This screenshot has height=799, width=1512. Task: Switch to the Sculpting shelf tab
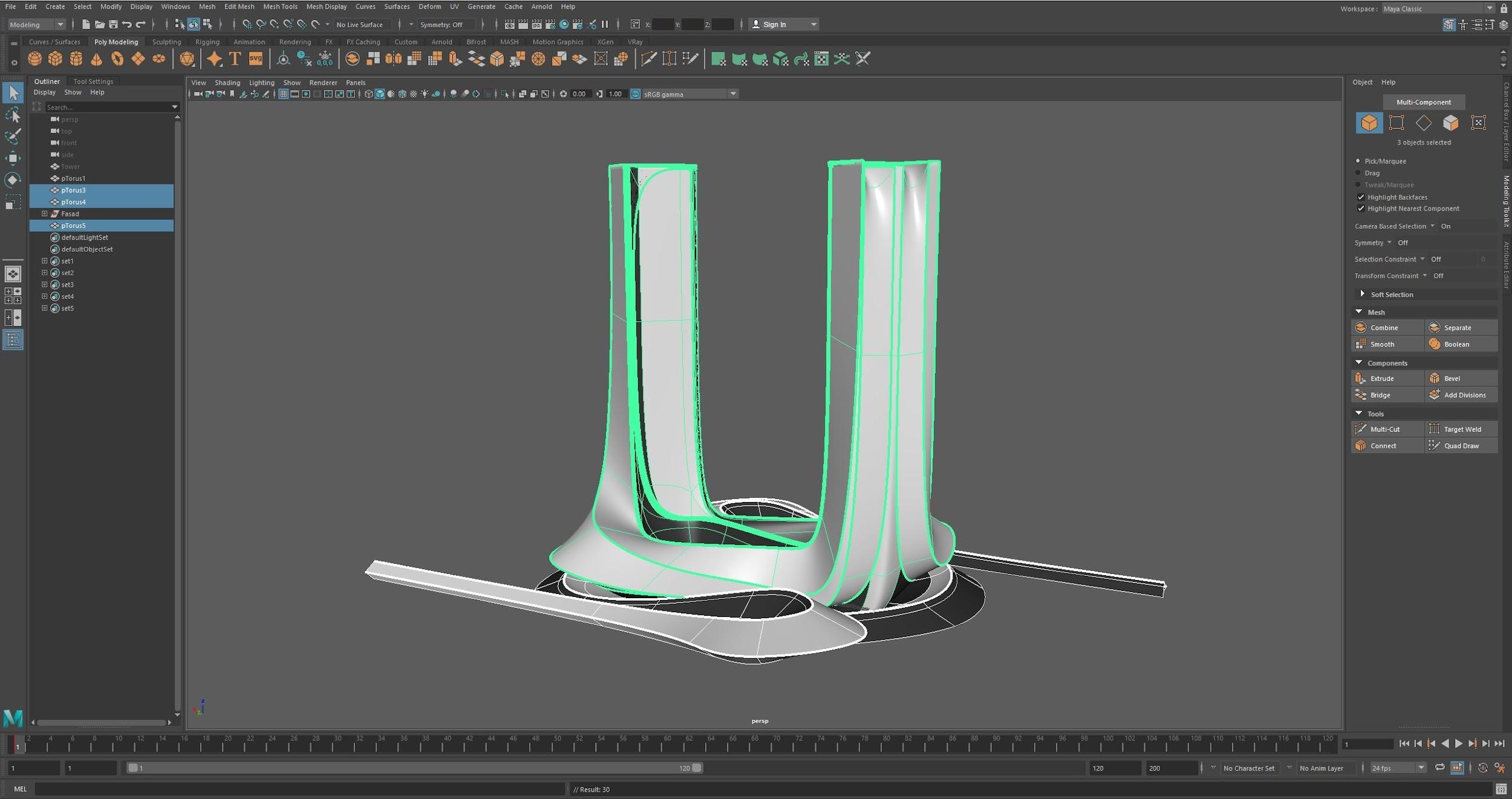tap(166, 42)
